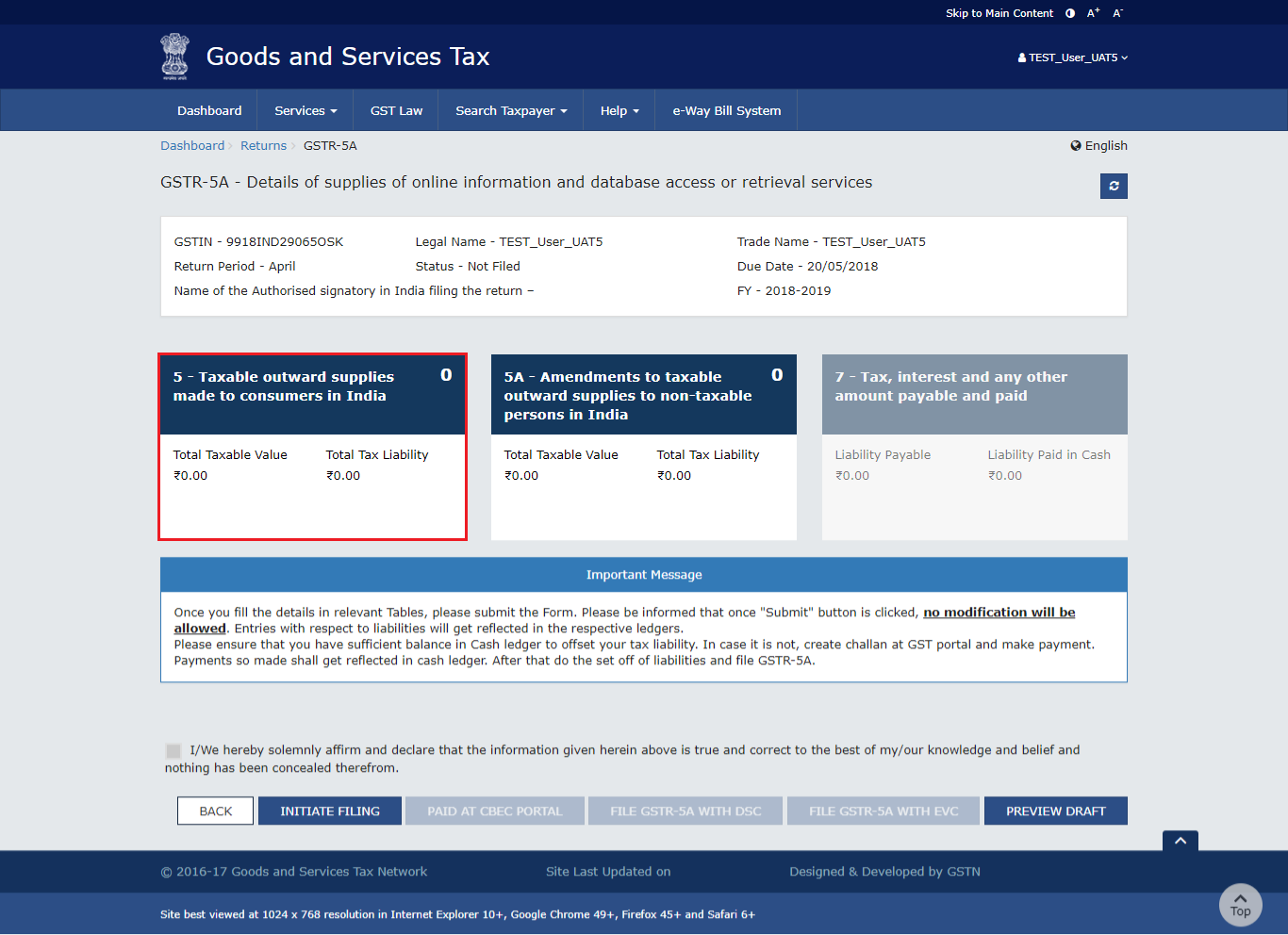Go to e-Way Bill System menu
Screen dimensions: 1288x935
(x=726, y=110)
